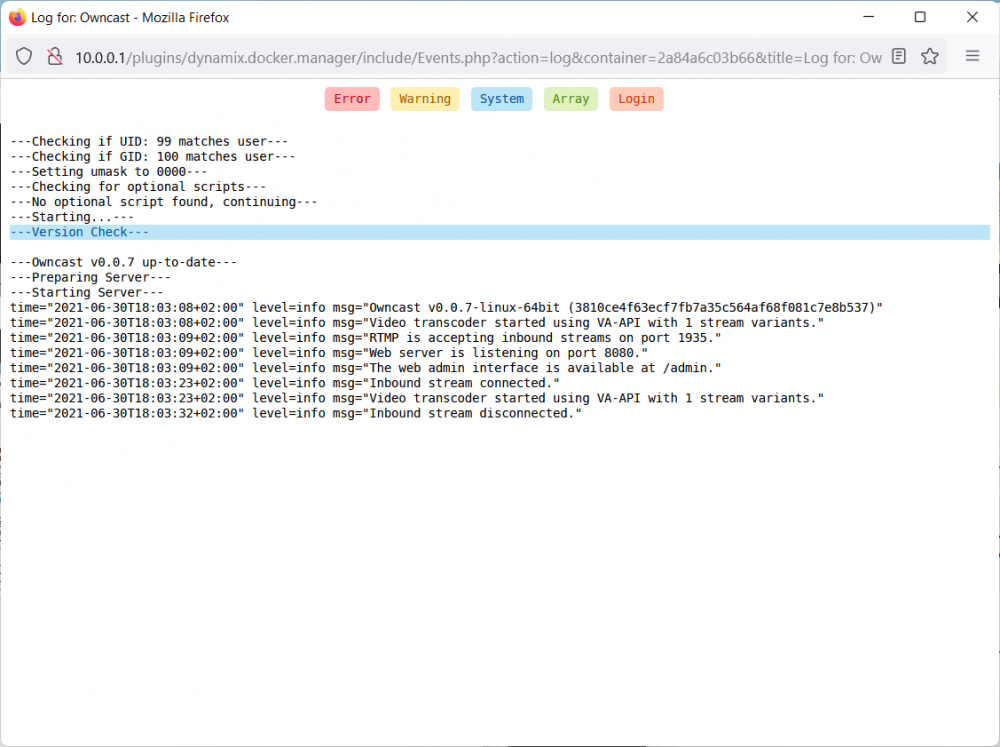
Task: Open the insecure connection padlock info
Action: 55,57
